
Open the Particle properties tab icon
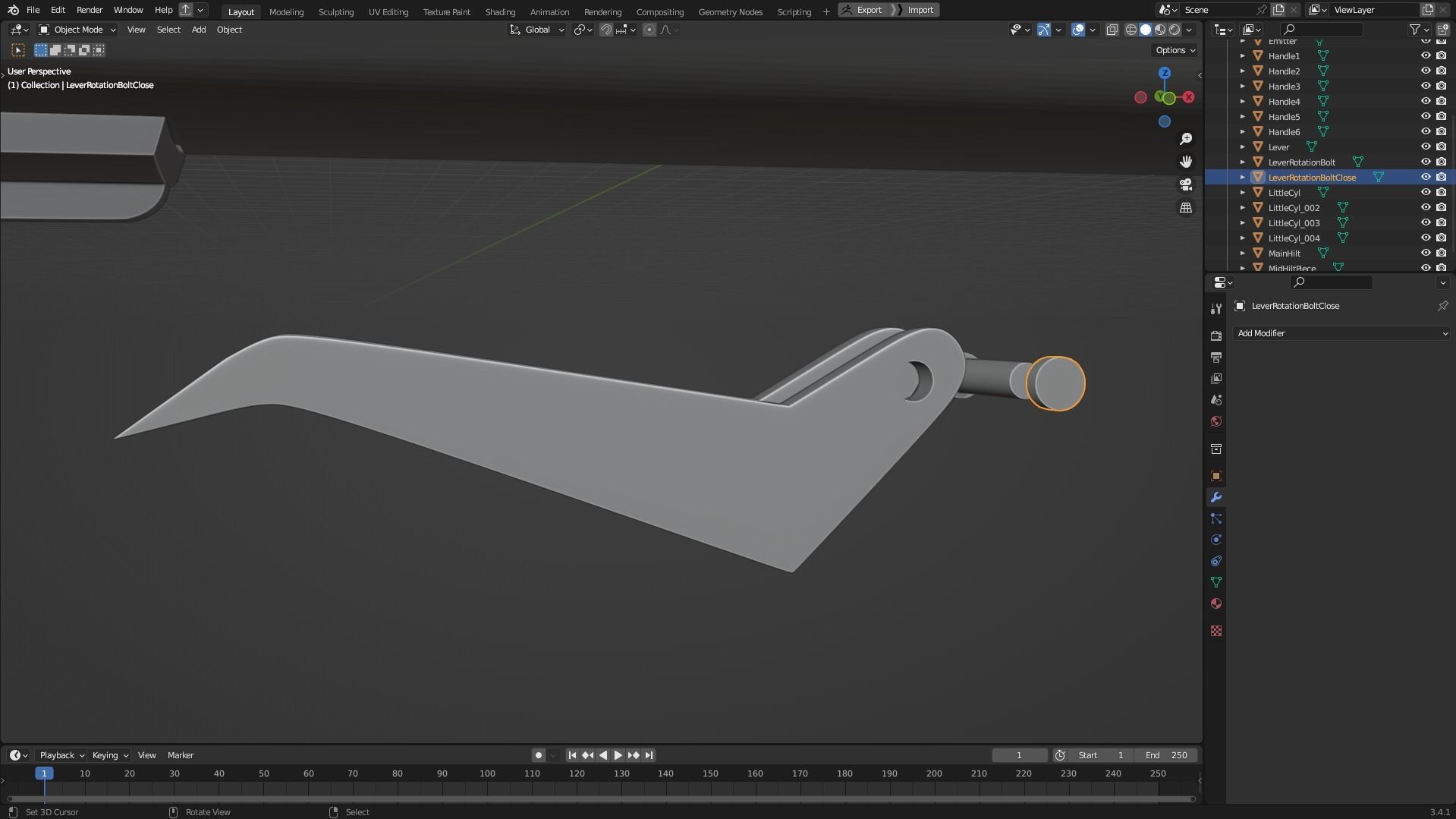click(x=1216, y=518)
